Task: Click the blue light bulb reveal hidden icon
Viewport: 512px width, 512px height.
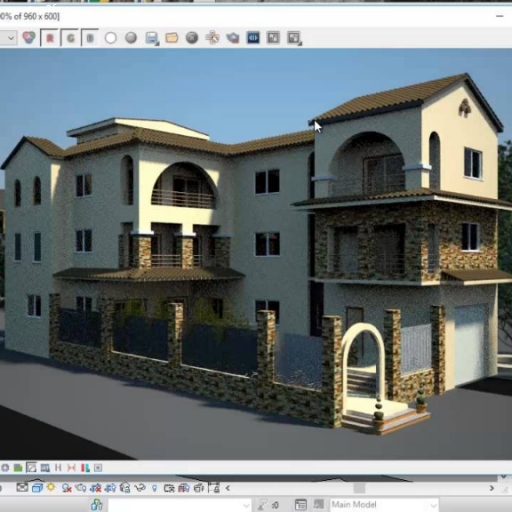Action: pos(154,488)
